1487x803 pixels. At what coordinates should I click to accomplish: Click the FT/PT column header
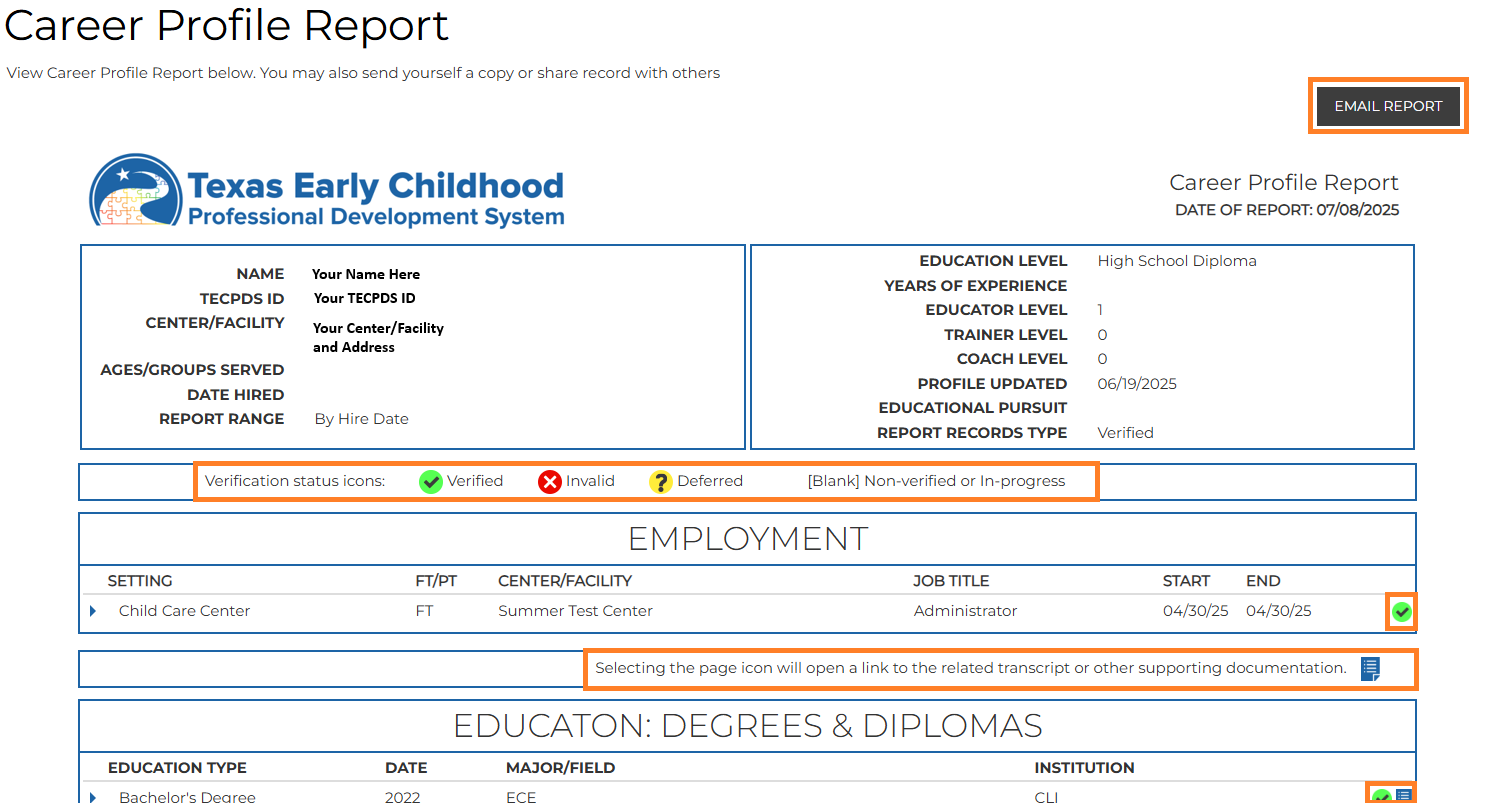coord(436,581)
